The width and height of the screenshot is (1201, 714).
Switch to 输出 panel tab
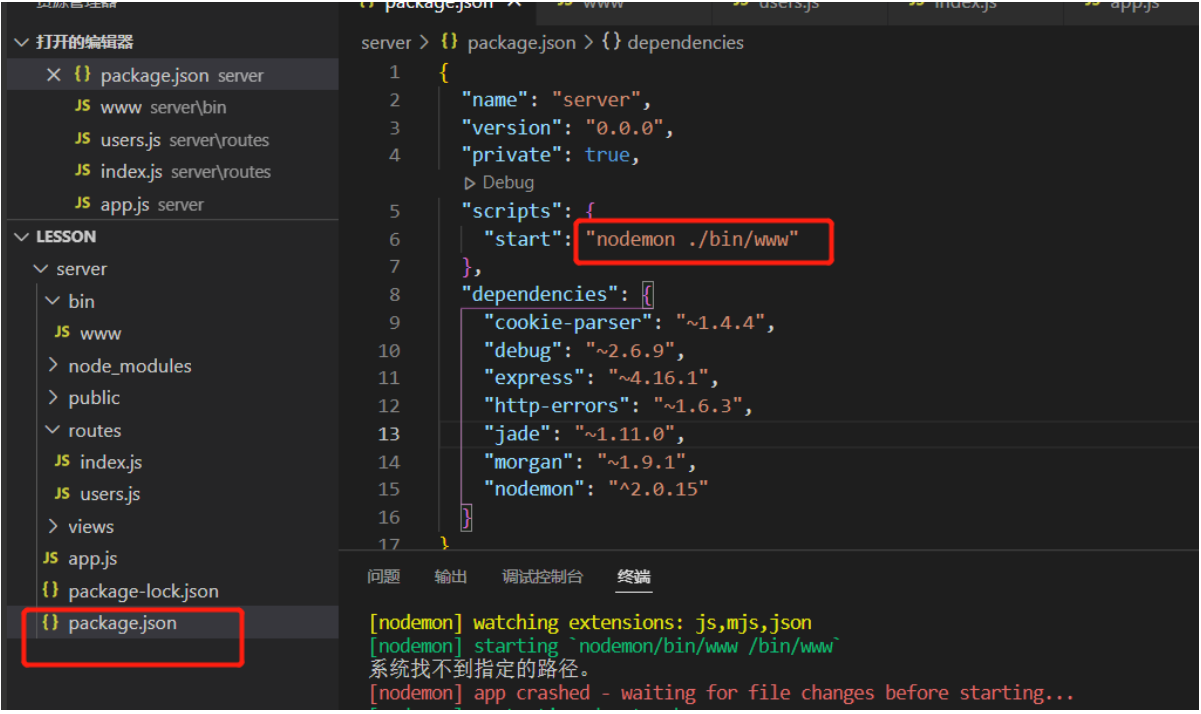451,577
